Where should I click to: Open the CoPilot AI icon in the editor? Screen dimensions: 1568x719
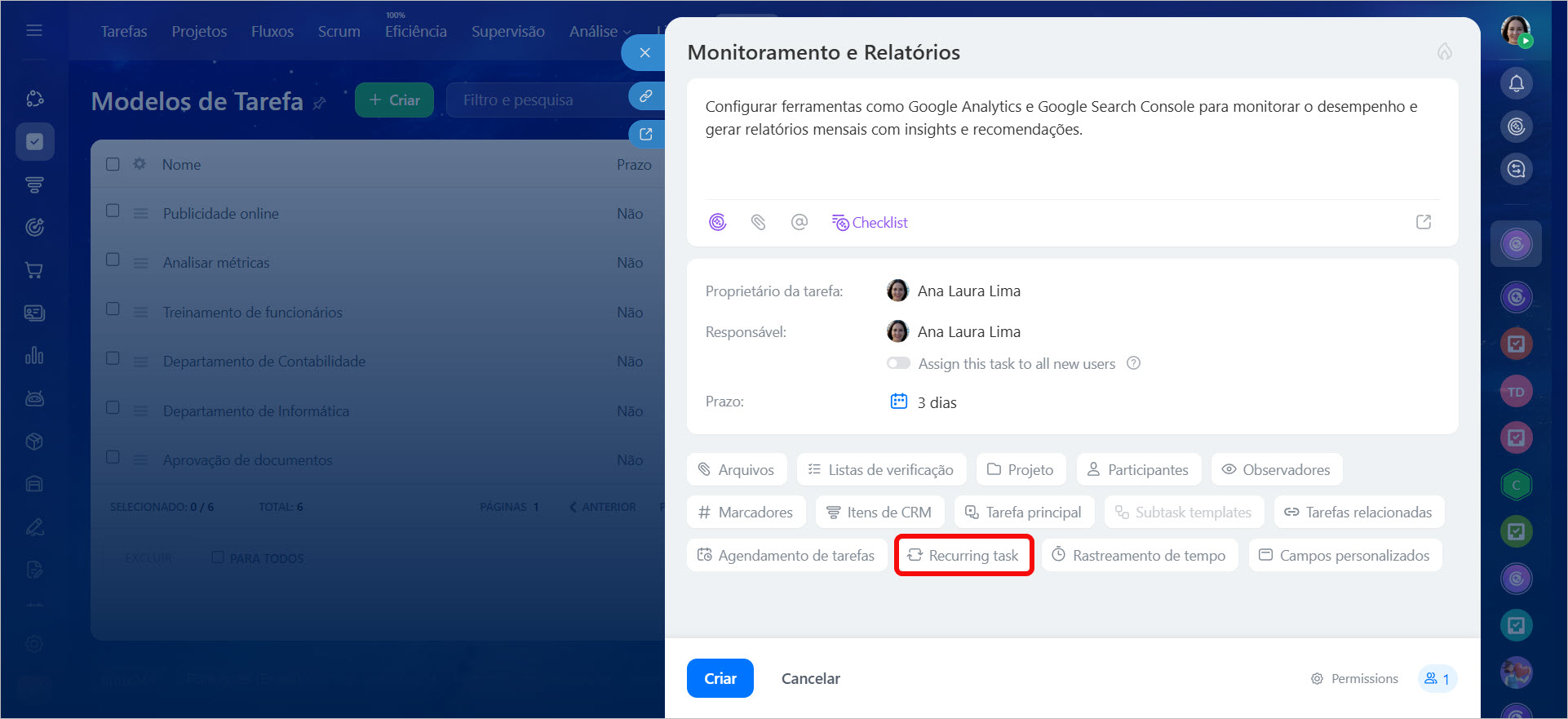click(x=717, y=222)
